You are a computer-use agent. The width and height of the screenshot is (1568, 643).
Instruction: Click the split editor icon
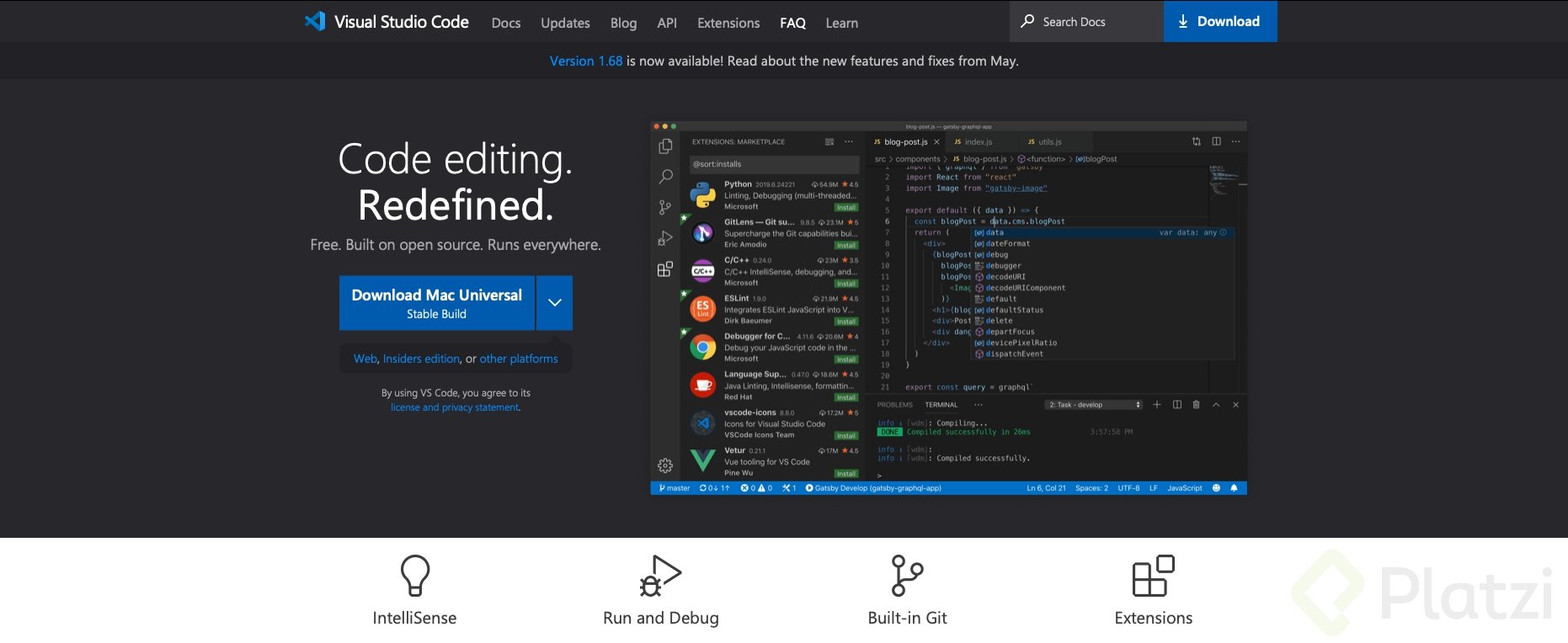[x=1216, y=141]
